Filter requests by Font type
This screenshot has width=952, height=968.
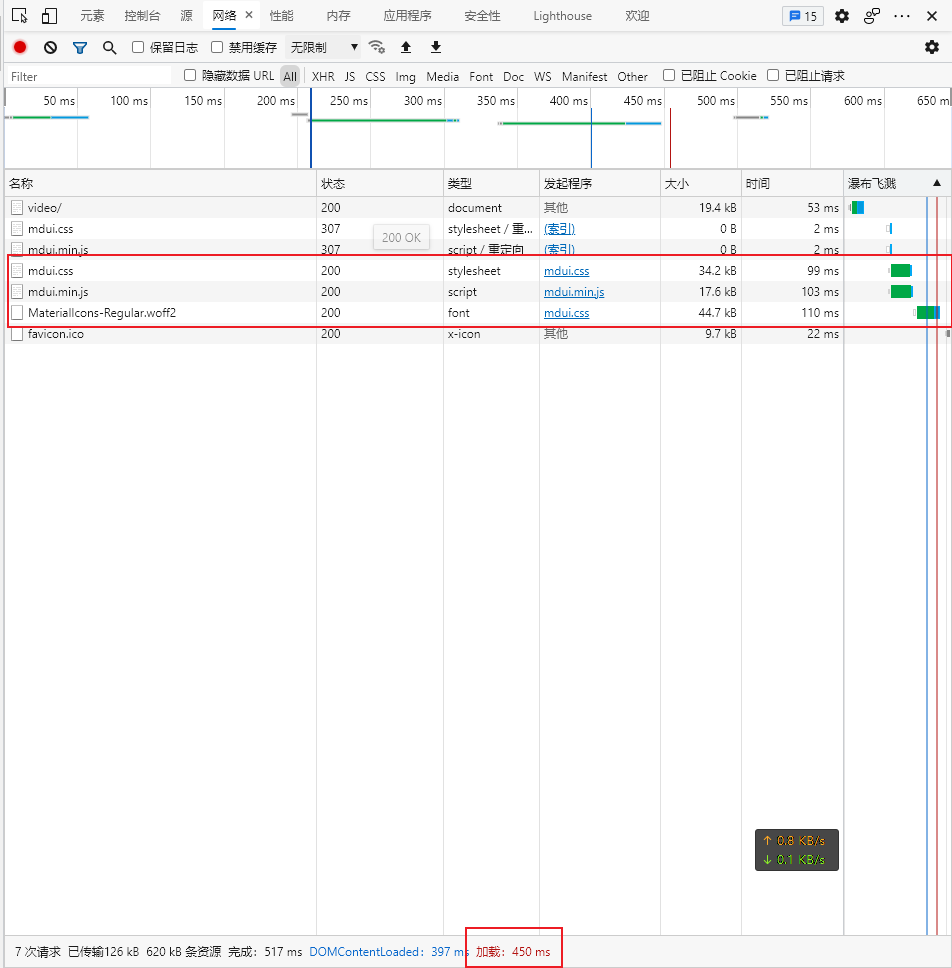481,77
